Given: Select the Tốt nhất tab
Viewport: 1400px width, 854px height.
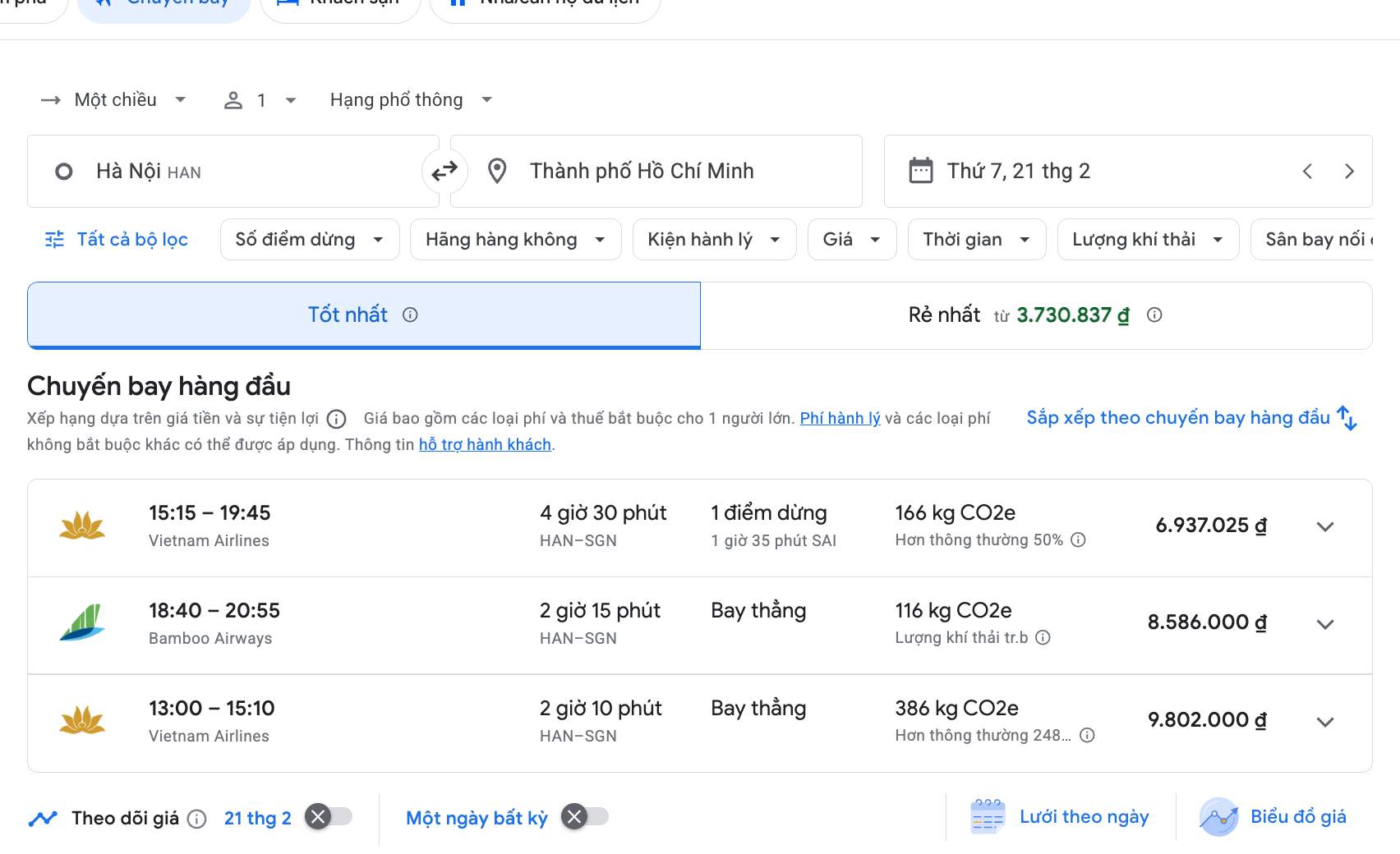Looking at the screenshot, I should click(x=363, y=315).
